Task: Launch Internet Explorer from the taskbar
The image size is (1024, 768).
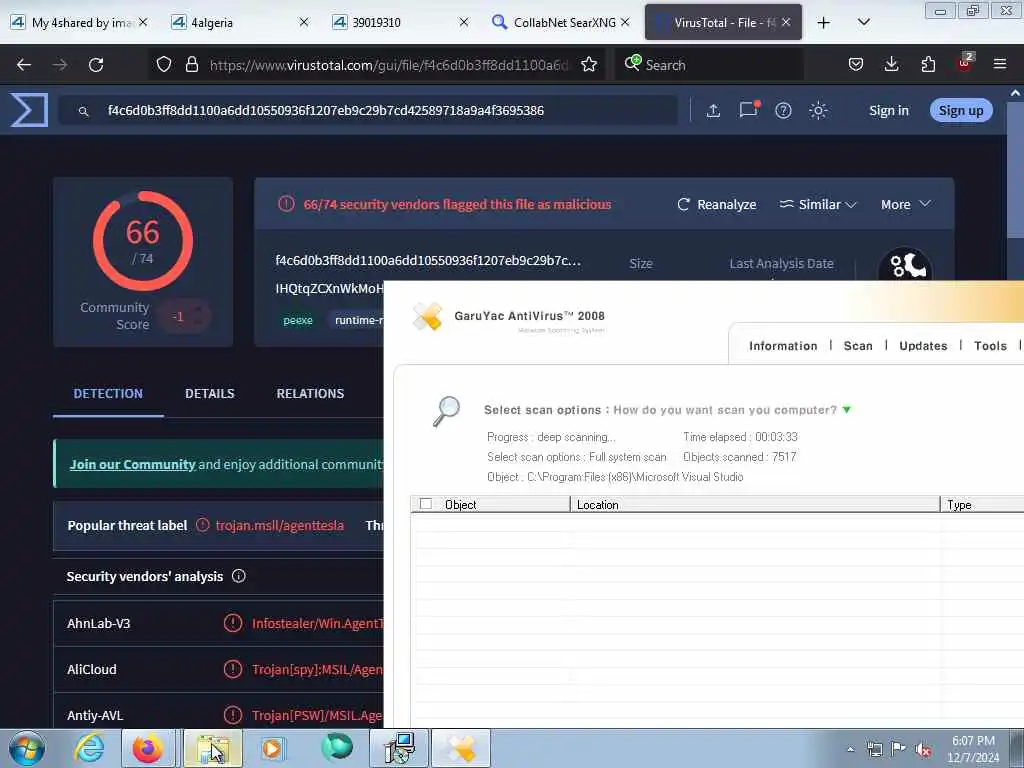Action: pyautogui.click(x=89, y=748)
